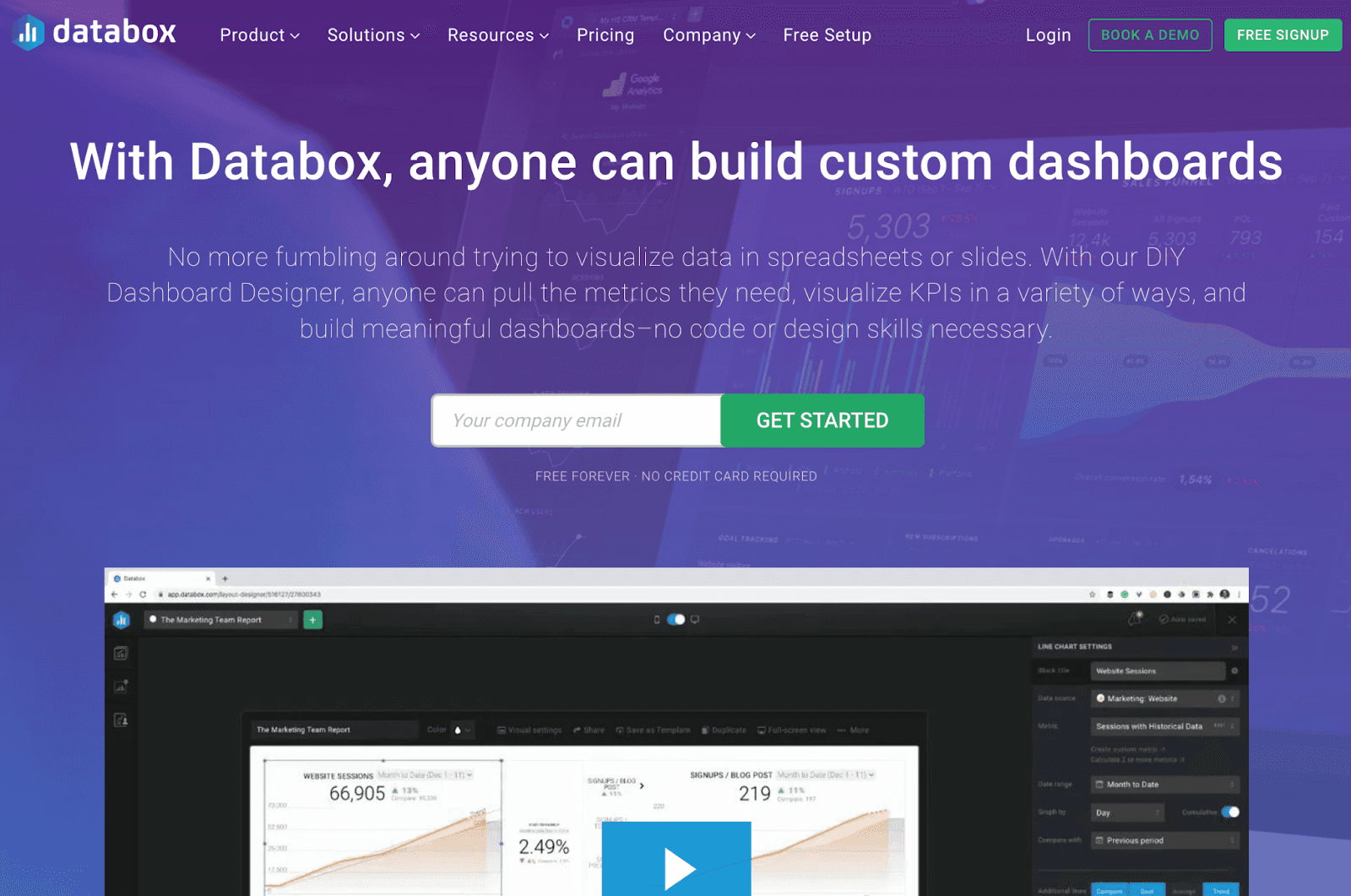
Task: Click the Trend additional line button
Action: point(1221,890)
